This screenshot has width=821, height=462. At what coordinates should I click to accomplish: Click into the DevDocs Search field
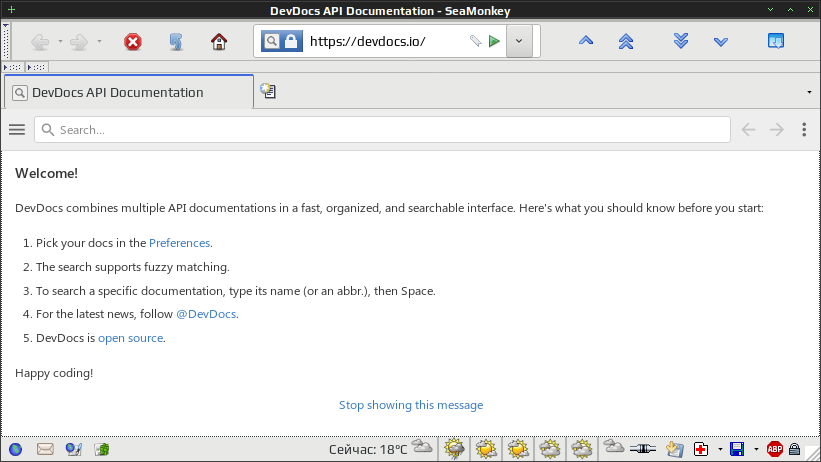(382, 129)
